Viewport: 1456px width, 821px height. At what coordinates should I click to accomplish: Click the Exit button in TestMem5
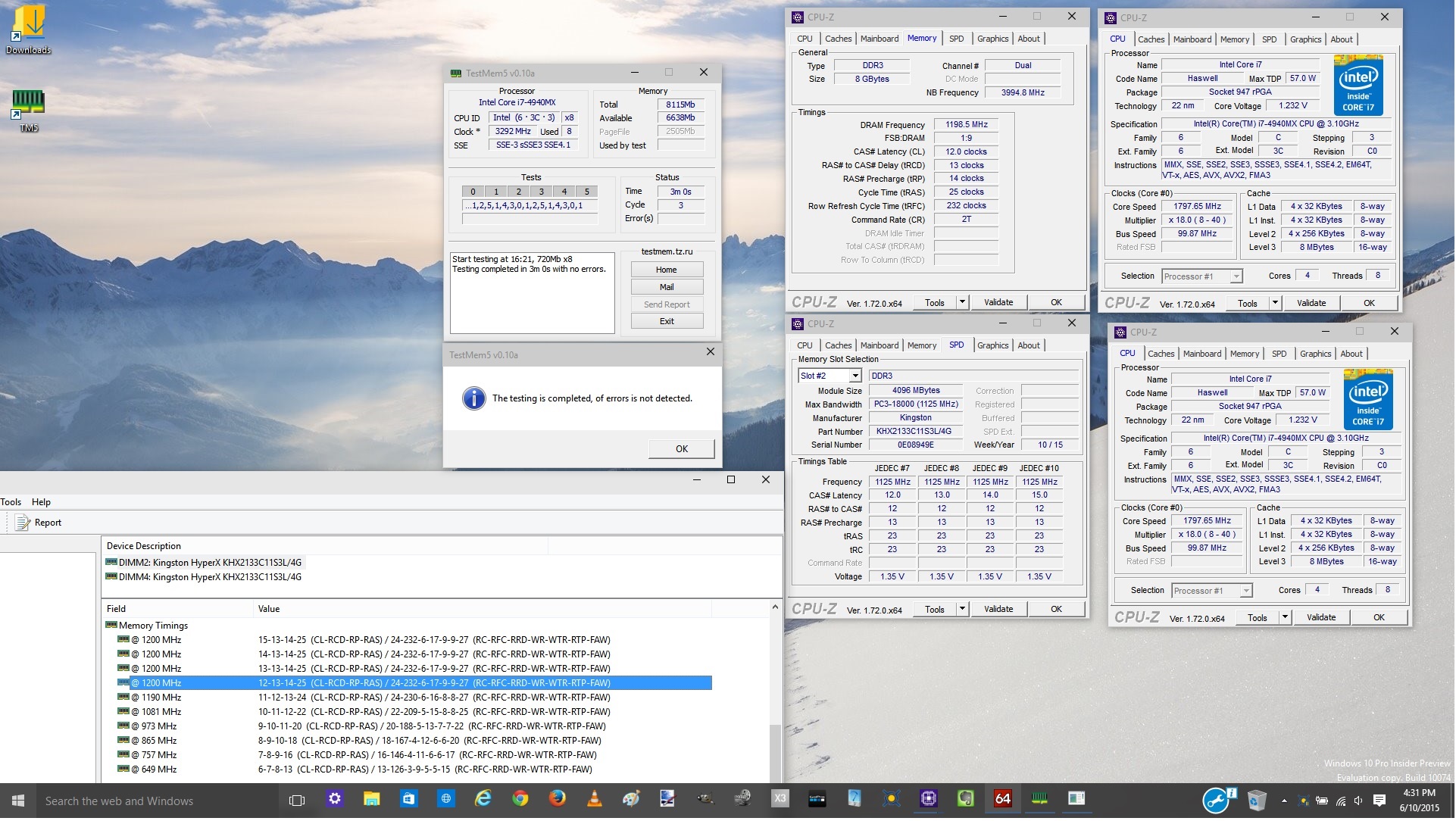(x=667, y=323)
